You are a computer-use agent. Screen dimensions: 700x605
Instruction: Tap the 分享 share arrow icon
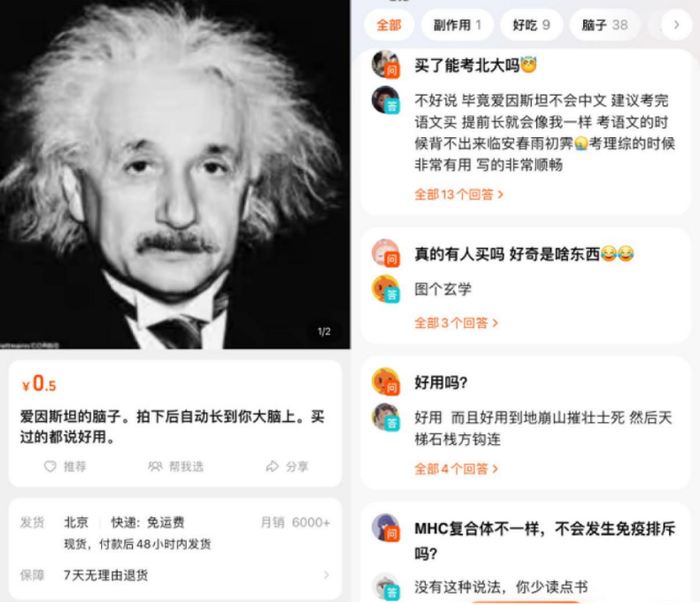[272, 467]
